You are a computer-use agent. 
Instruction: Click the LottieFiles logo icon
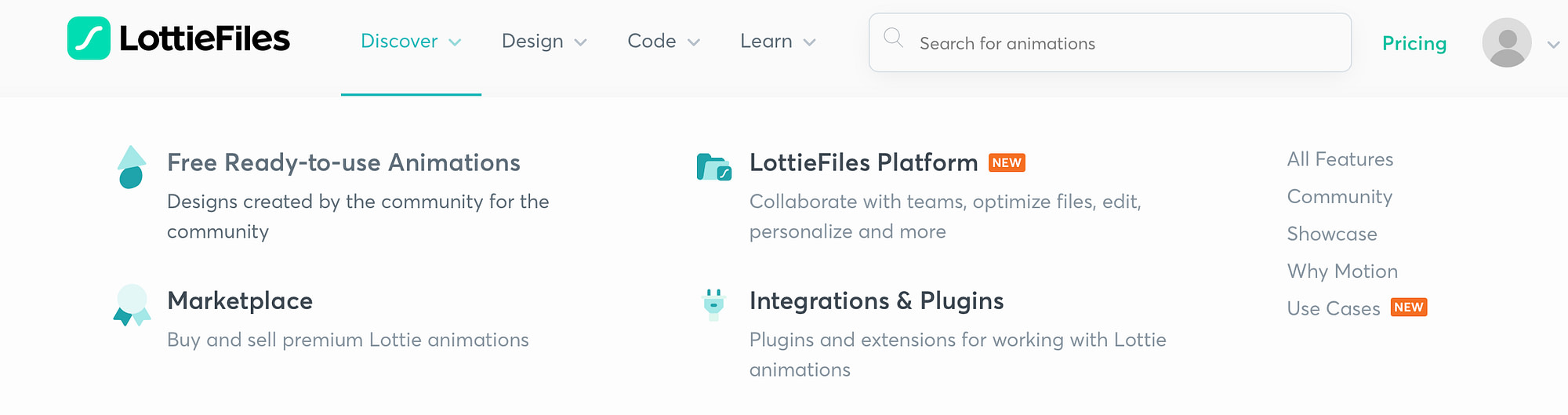point(89,38)
